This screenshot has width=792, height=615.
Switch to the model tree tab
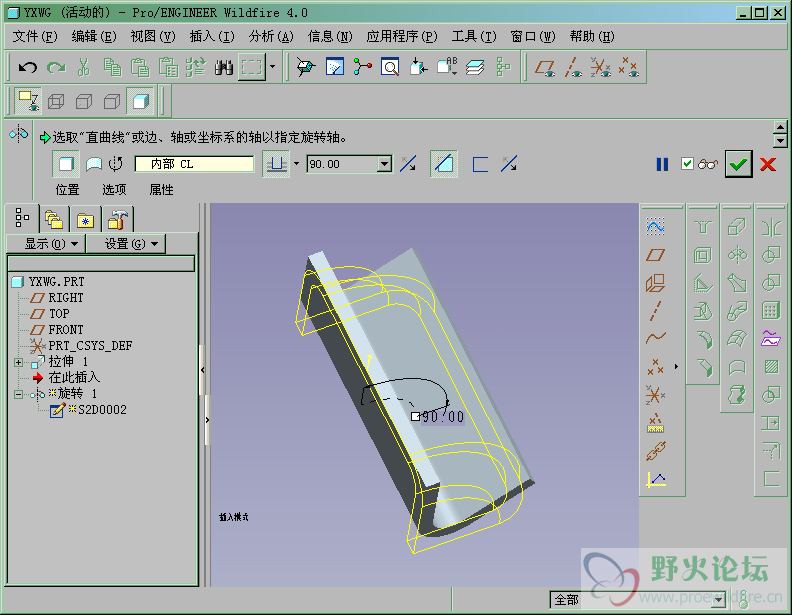click(x=22, y=218)
